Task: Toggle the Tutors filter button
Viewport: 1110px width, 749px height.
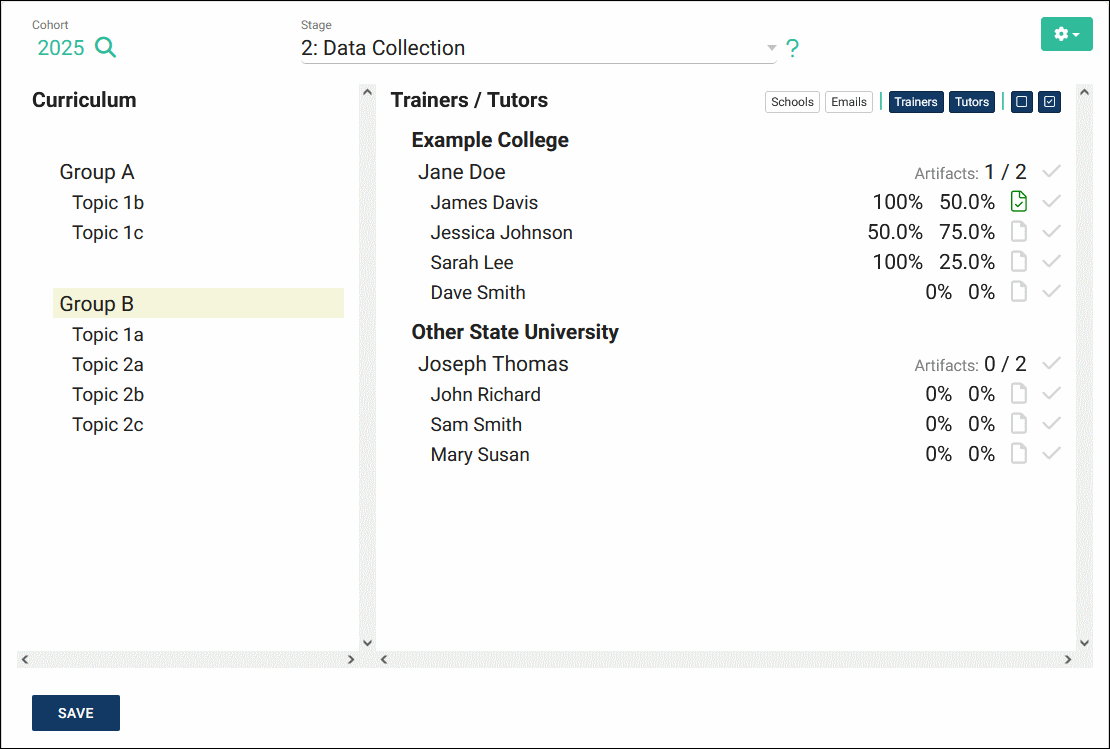Action: click(972, 102)
